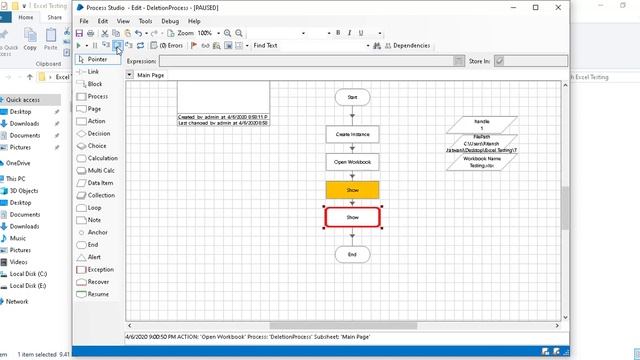Open the Share tab in File Explorer
This screenshot has width=640, height=360.
(54, 18)
